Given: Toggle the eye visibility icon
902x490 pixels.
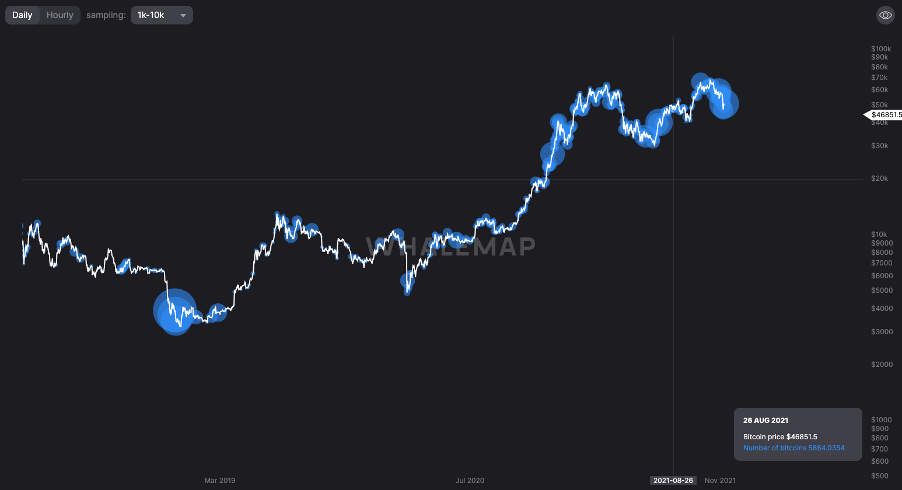Looking at the screenshot, I should click(x=885, y=15).
